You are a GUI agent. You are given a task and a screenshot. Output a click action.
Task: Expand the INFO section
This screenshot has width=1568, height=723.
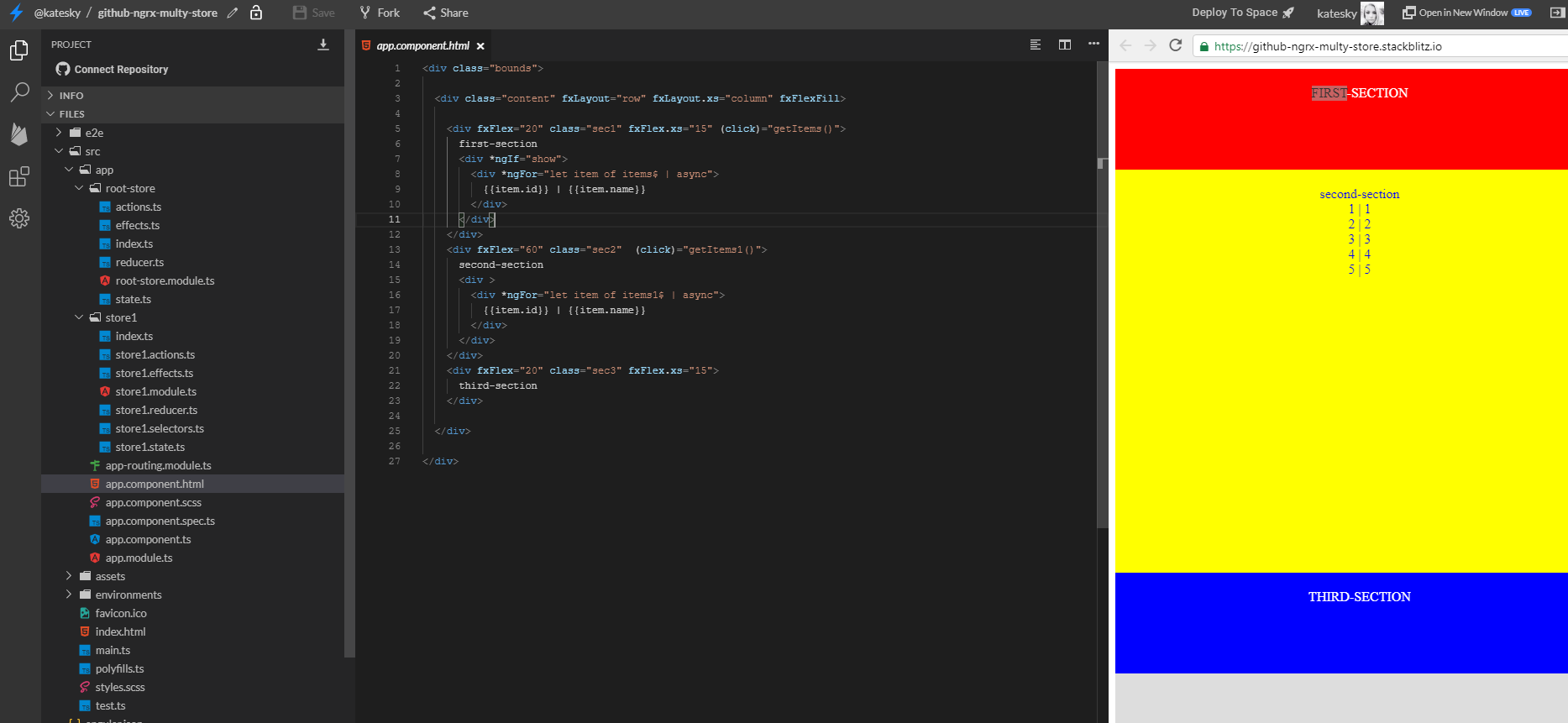(x=51, y=96)
